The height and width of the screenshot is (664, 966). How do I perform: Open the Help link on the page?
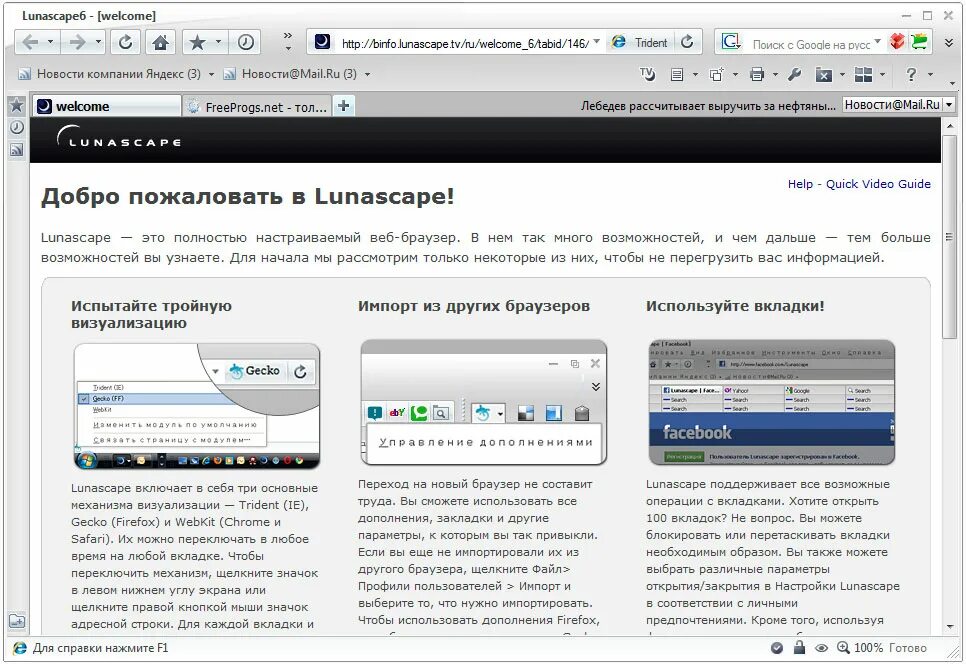point(800,184)
